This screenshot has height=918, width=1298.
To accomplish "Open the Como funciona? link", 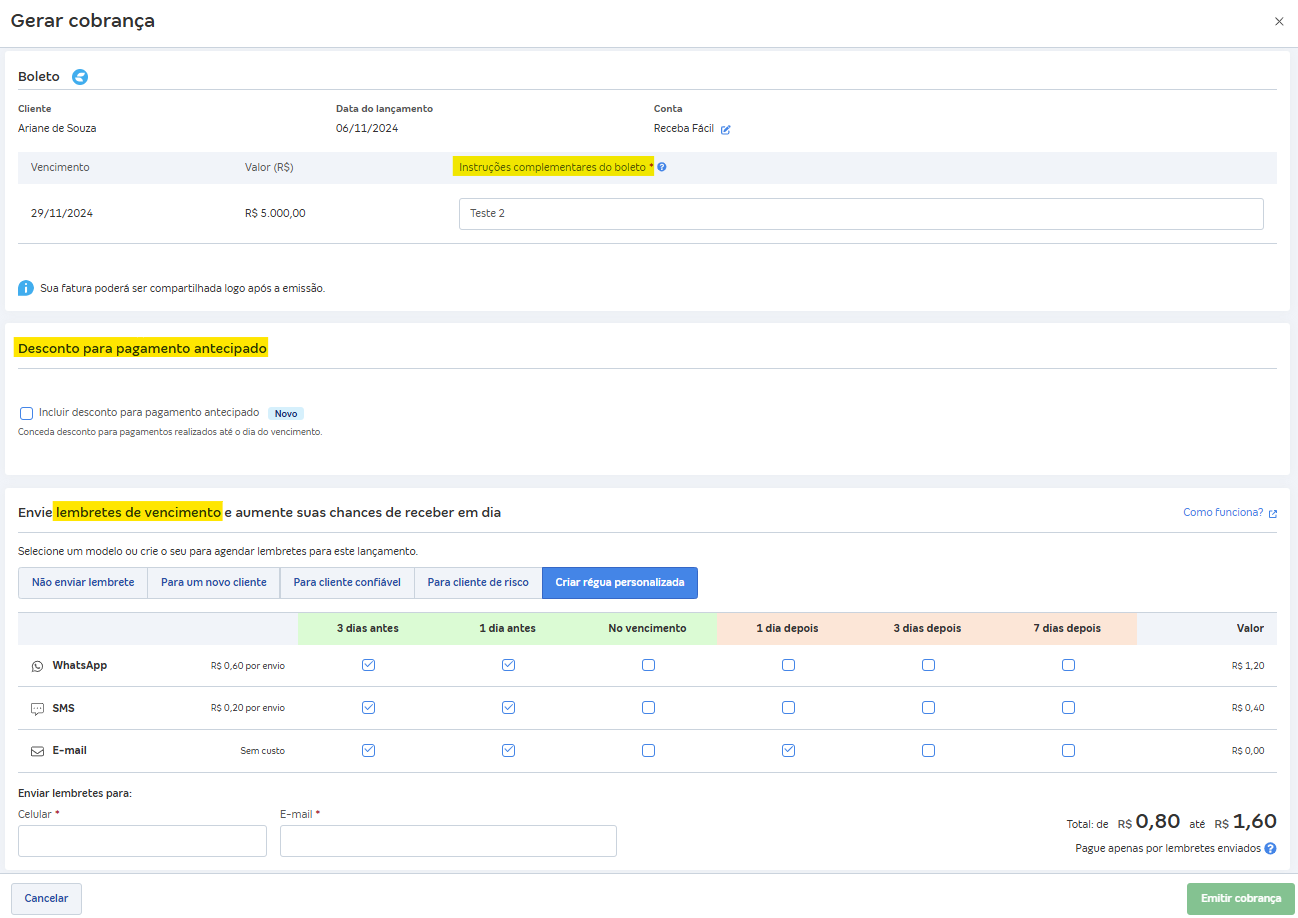I will tap(1223, 512).
